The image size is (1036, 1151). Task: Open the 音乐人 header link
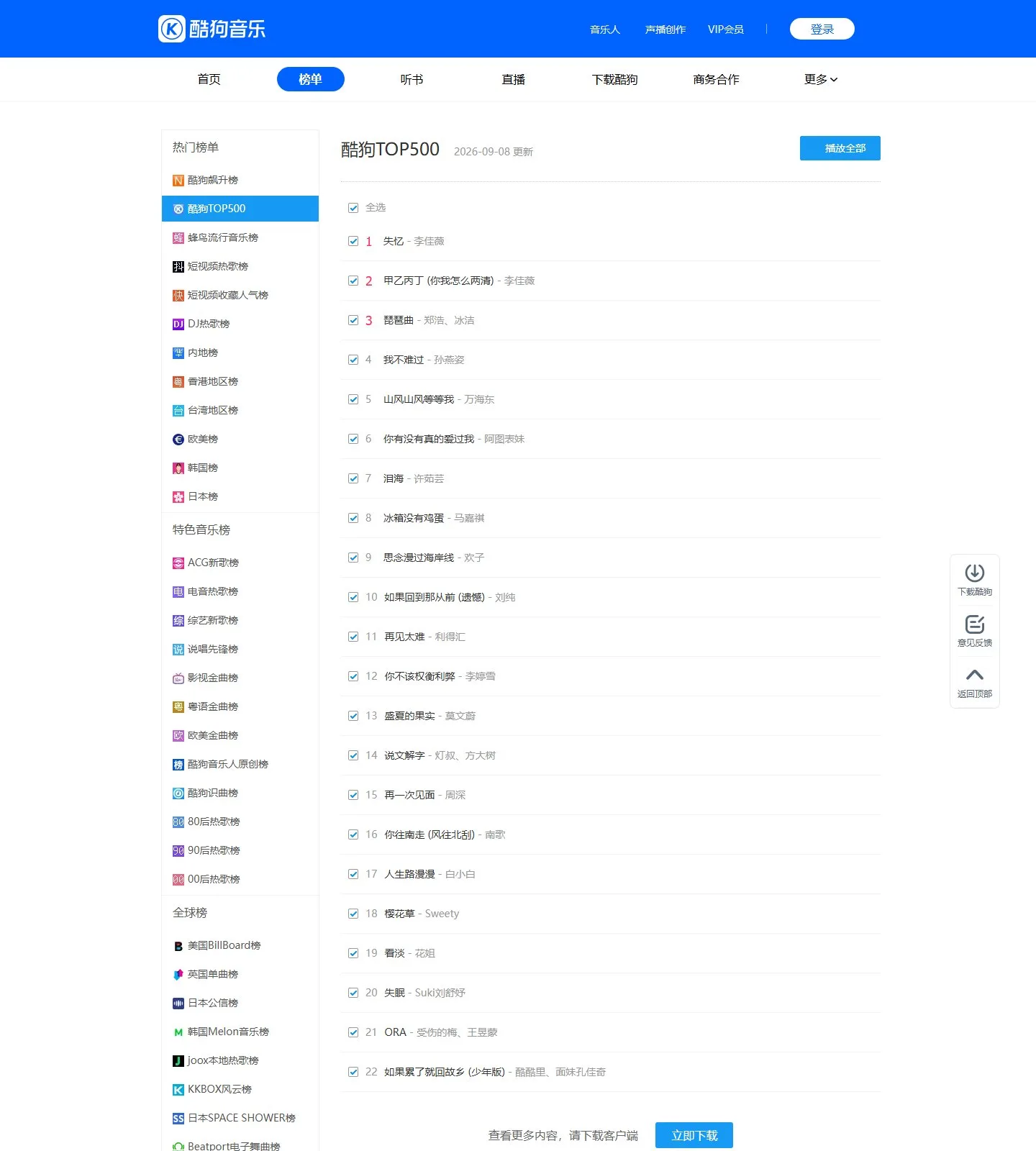click(x=605, y=29)
